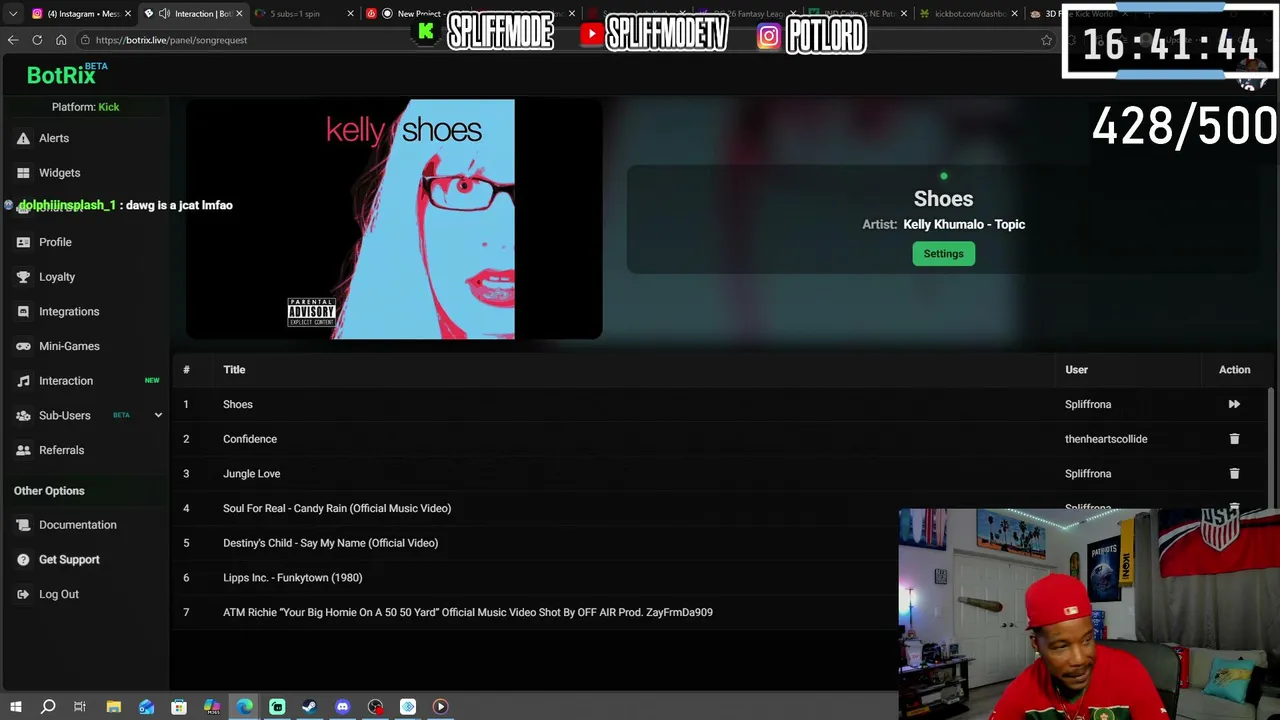
Task: Click the green Settings button
Action: tap(943, 254)
